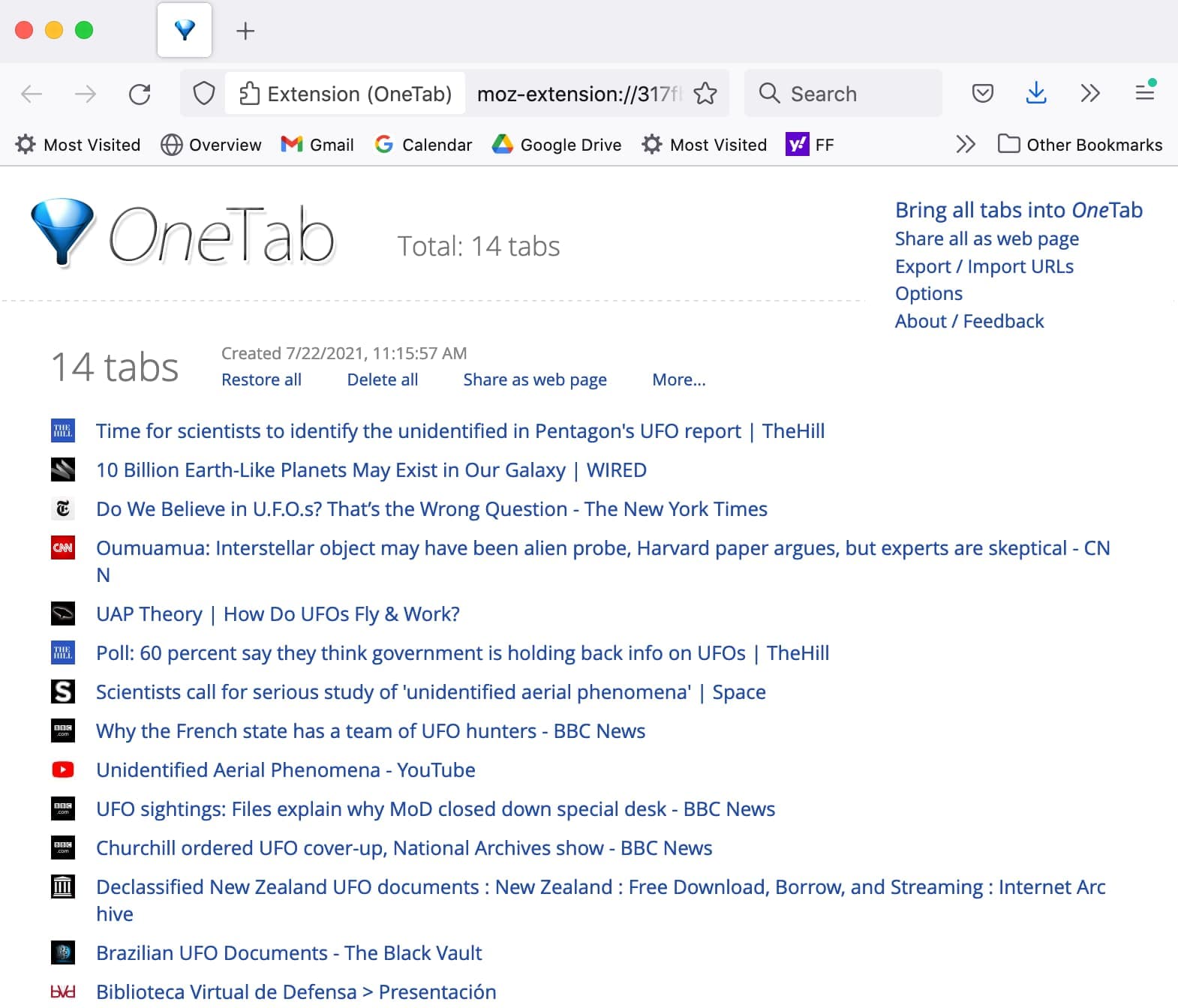The image size is (1178, 1008).
Task: Open French state UFO hunters BBC link
Action: click(x=371, y=731)
